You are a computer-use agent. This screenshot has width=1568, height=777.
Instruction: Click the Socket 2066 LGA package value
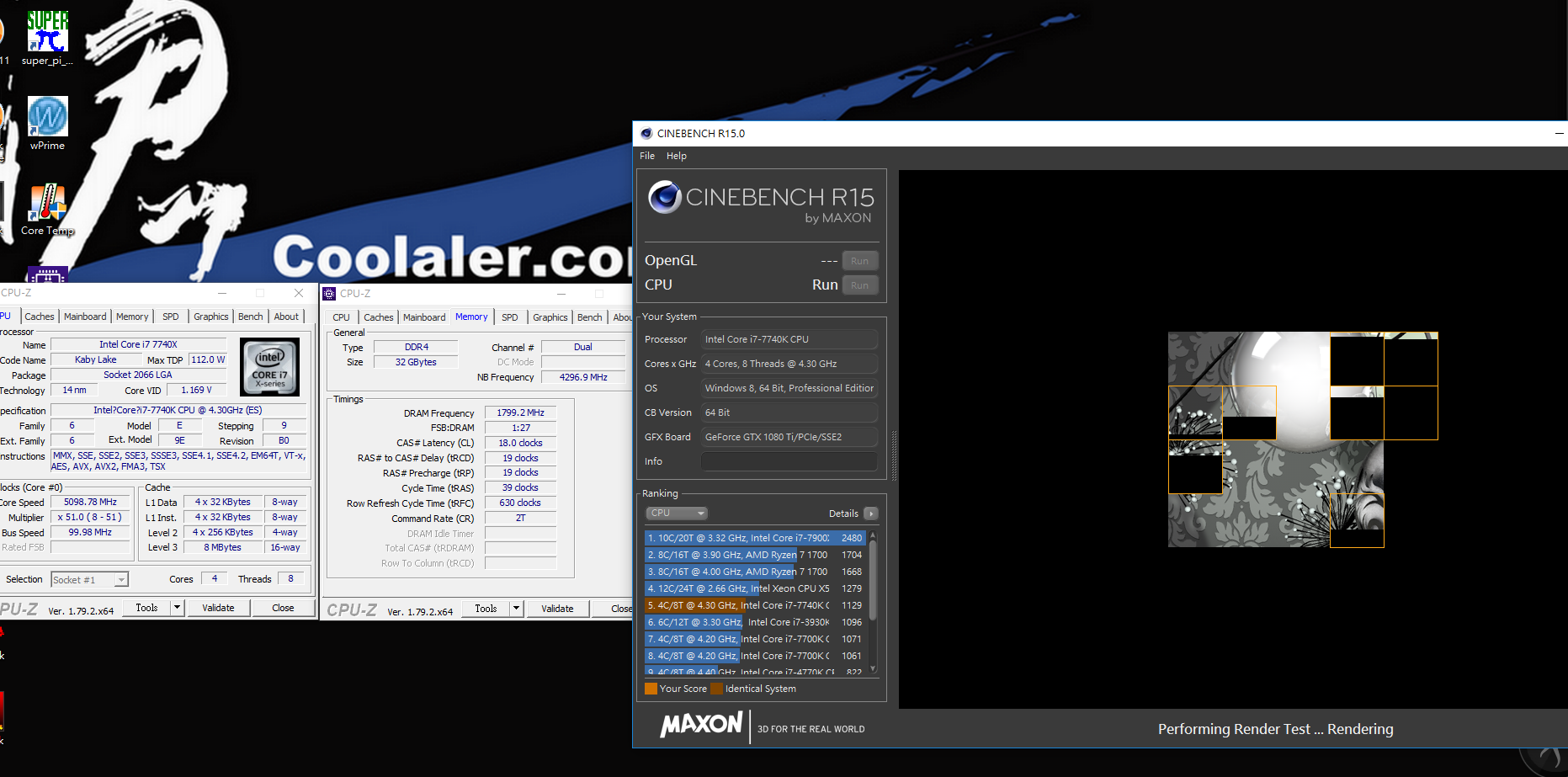(138, 375)
